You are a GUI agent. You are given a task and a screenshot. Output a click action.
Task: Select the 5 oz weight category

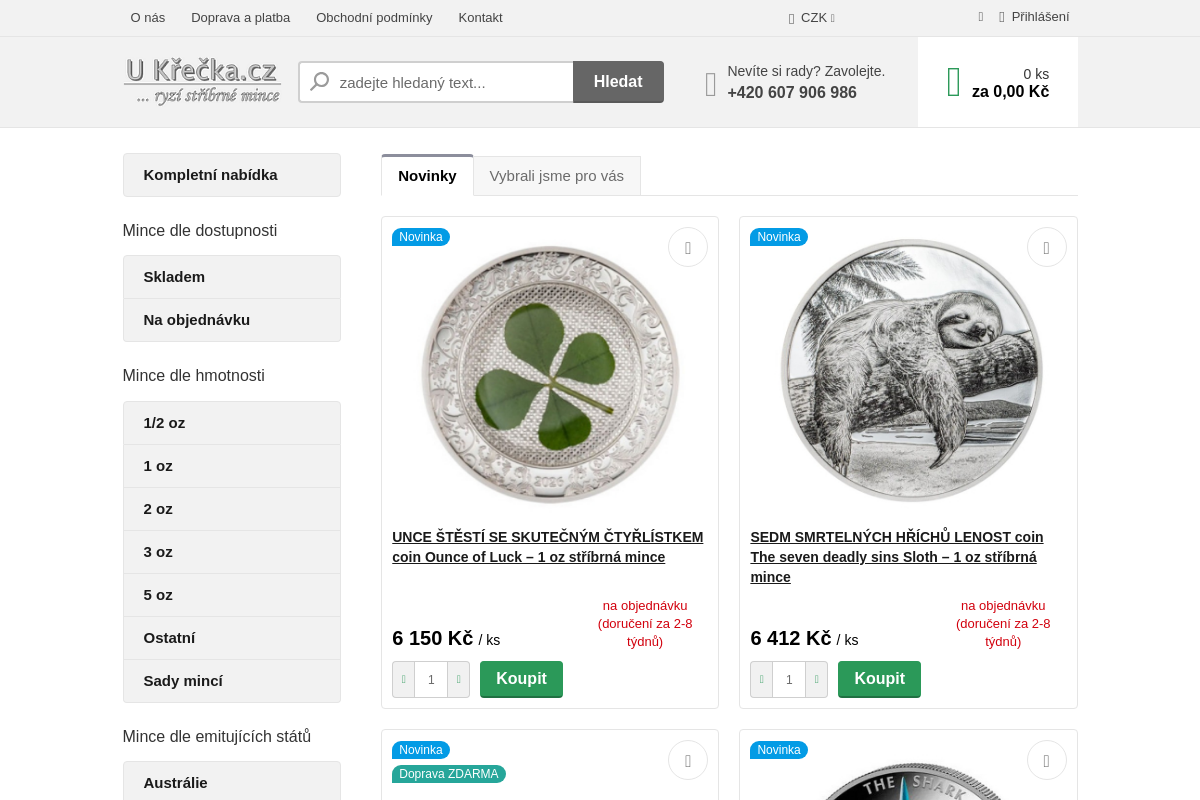pyautogui.click(x=232, y=595)
